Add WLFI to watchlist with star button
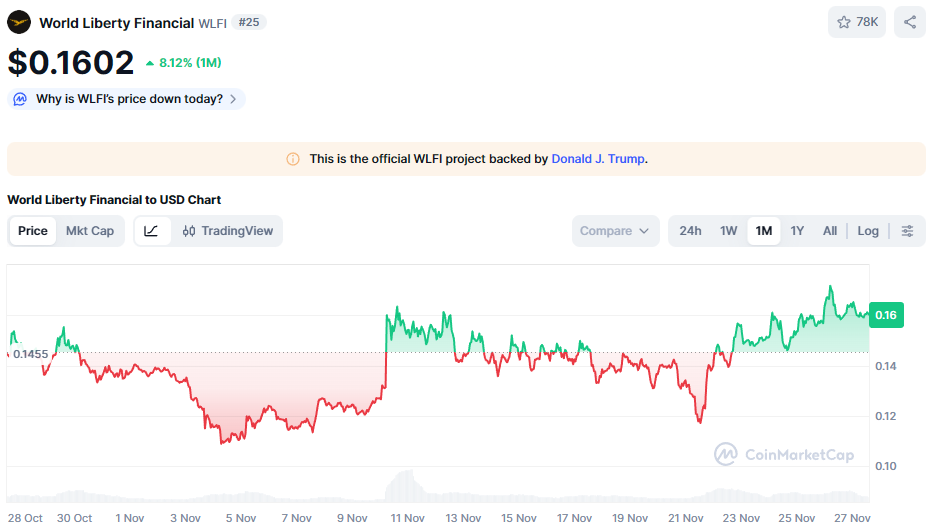The width and height of the screenshot is (930, 525). pos(857,22)
